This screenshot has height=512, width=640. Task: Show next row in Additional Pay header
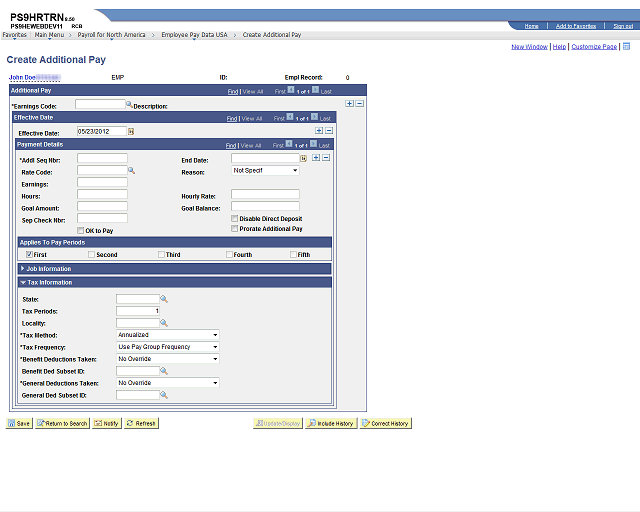(x=316, y=90)
